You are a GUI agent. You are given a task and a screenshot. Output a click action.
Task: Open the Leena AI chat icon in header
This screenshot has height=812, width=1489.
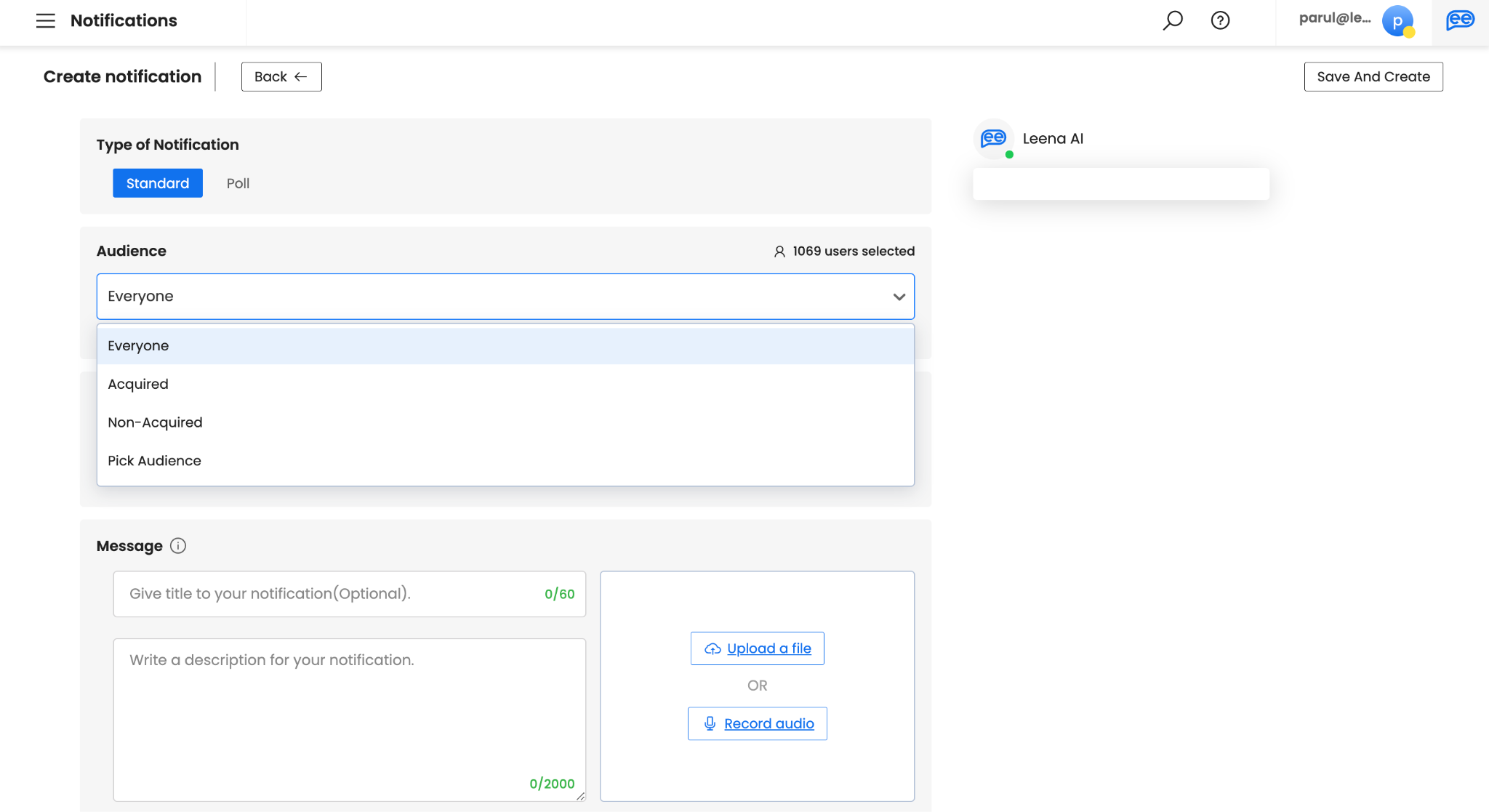[1460, 20]
